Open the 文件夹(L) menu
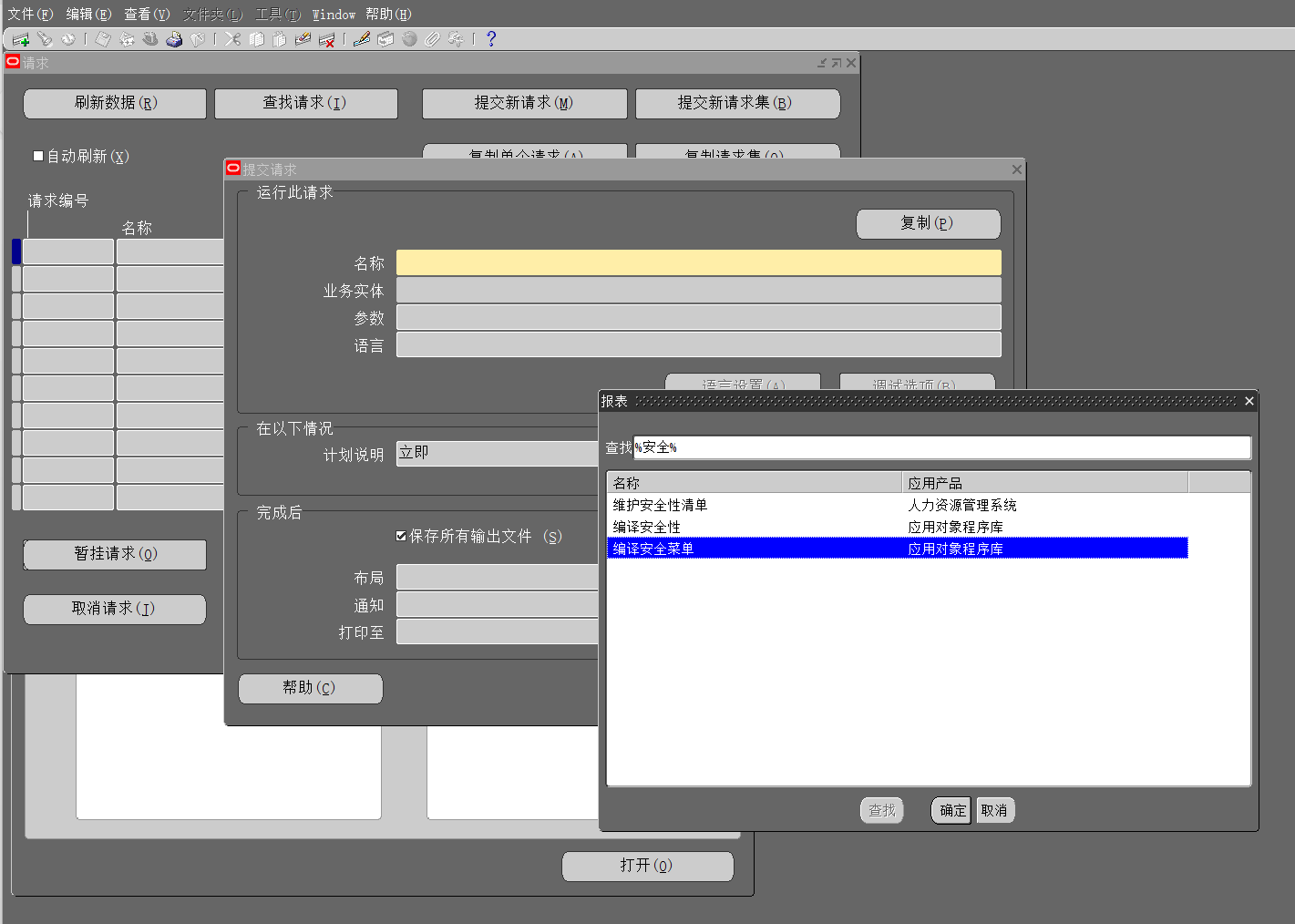The height and width of the screenshot is (924, 1295). [212, 15]
